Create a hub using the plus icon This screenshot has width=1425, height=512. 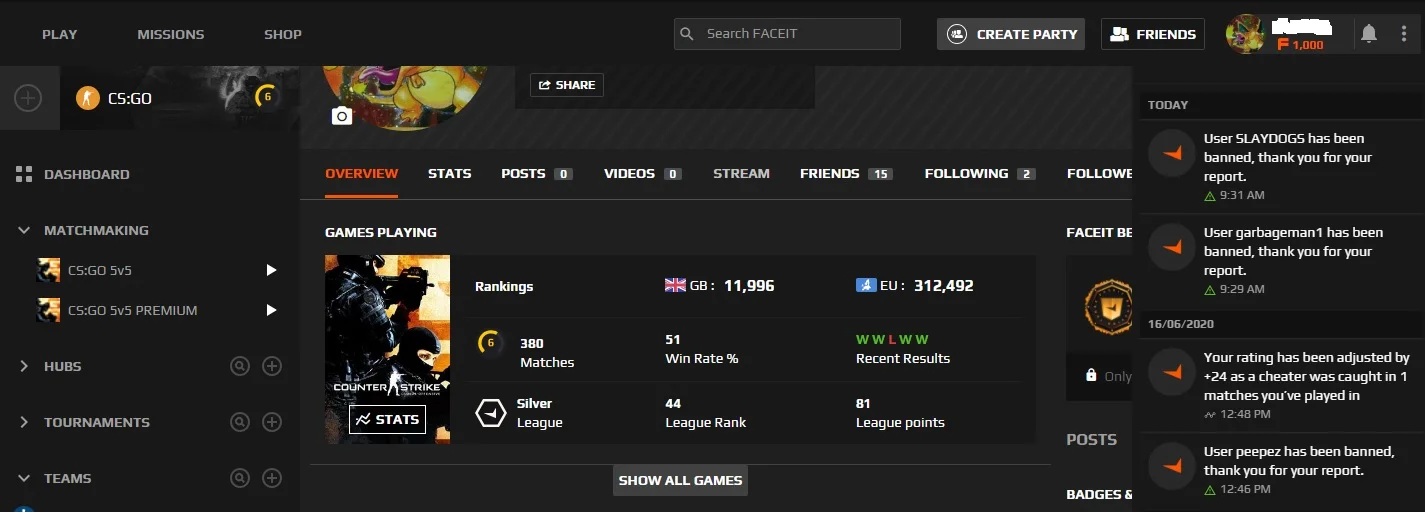tap(272, 366)
